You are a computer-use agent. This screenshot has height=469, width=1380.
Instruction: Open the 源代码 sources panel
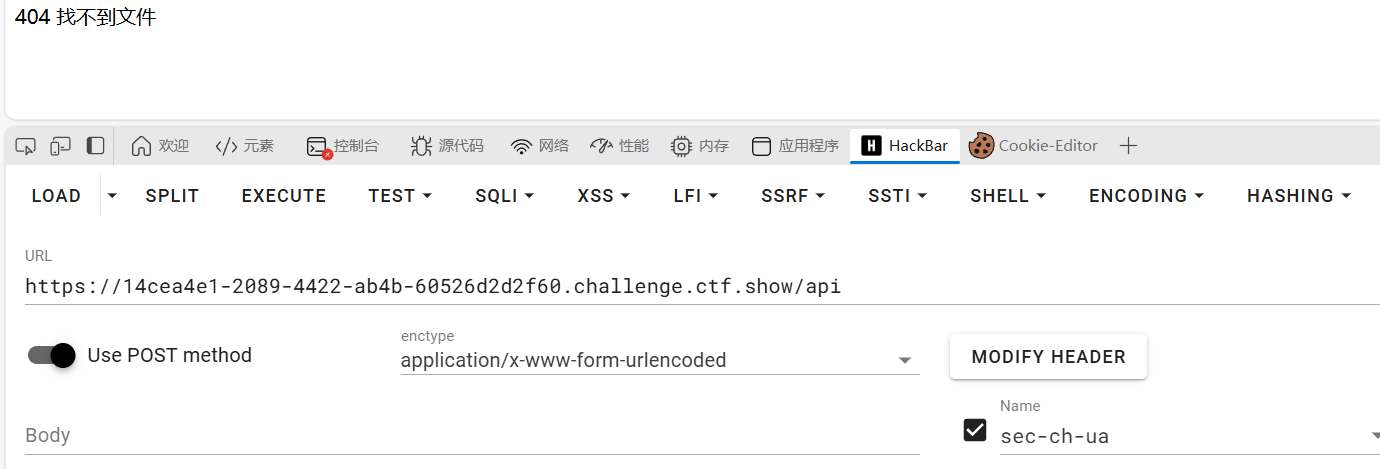tap(447, 146)
